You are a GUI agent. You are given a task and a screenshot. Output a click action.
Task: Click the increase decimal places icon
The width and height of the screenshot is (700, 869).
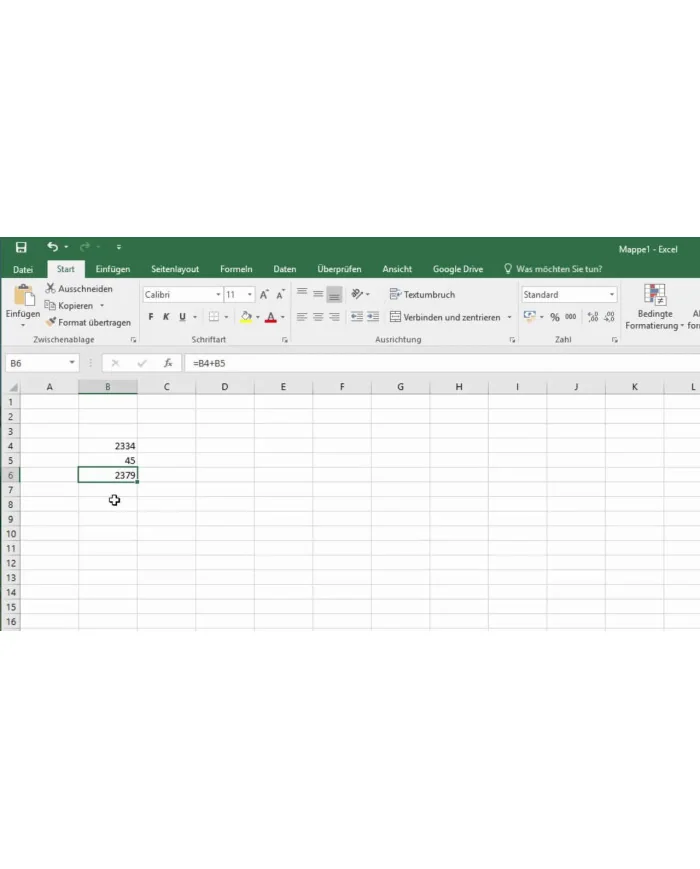click(592, 317)
